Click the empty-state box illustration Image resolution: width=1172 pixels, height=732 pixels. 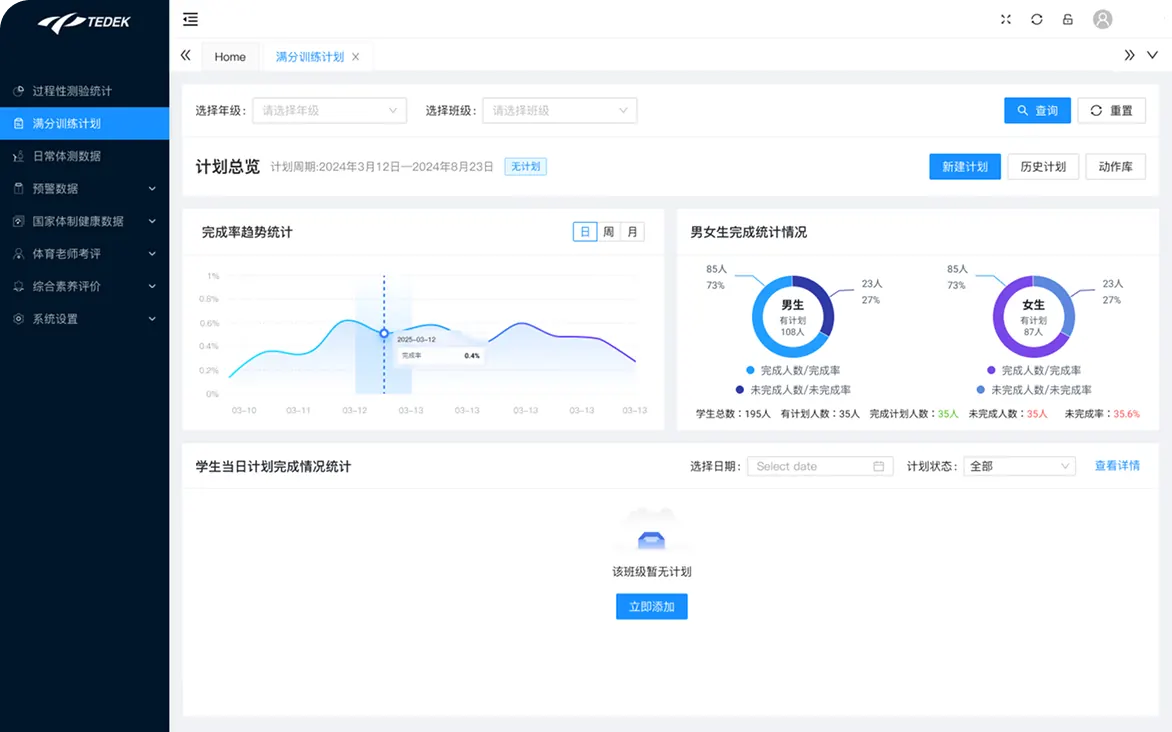651,532
